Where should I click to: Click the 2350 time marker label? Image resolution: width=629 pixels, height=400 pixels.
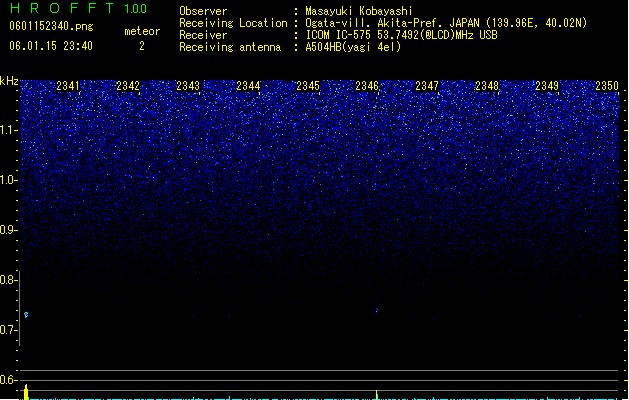(x=607, y=86)
